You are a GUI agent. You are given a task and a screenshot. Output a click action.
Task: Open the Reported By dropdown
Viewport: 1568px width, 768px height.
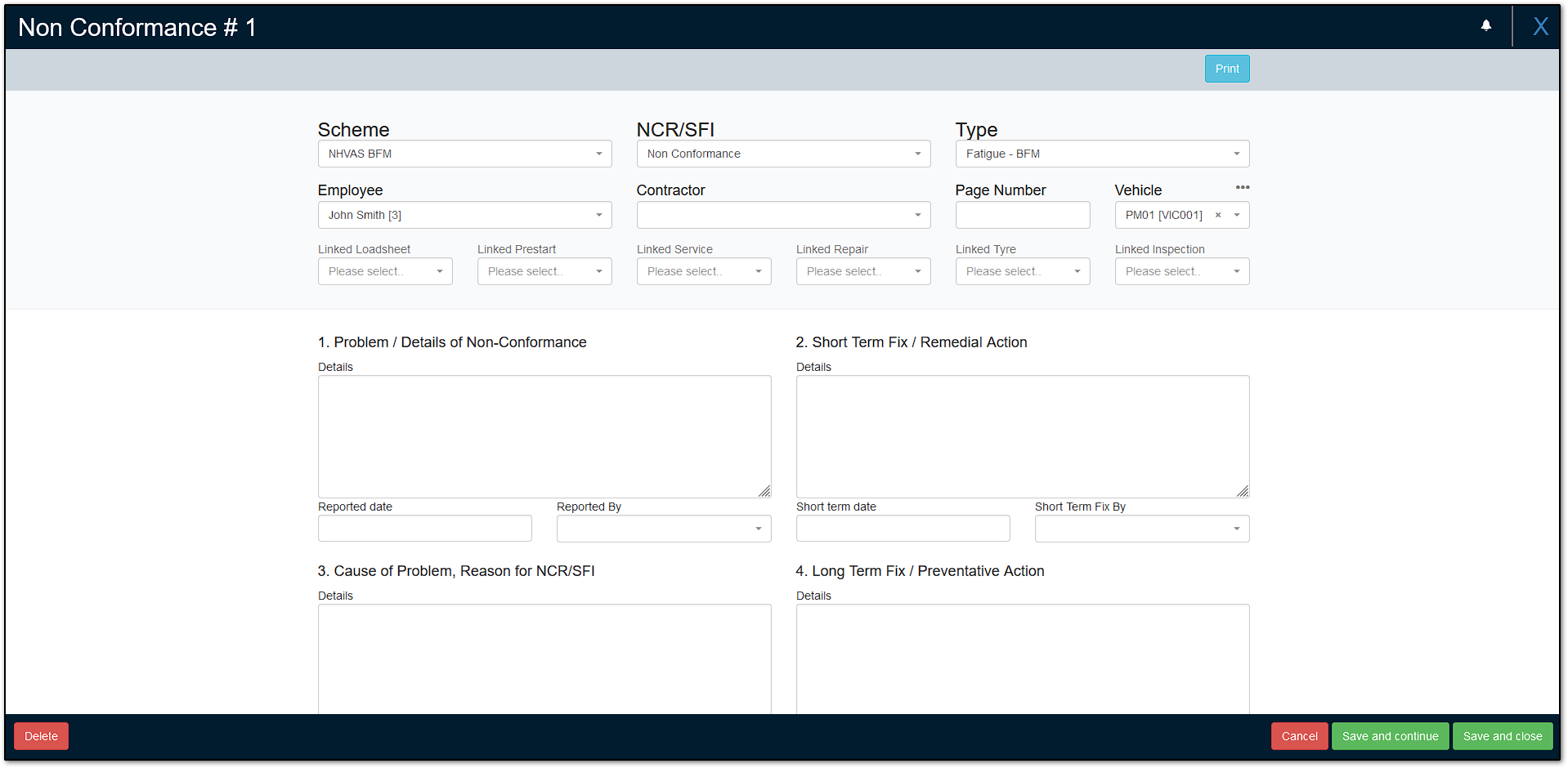(758, 529)
